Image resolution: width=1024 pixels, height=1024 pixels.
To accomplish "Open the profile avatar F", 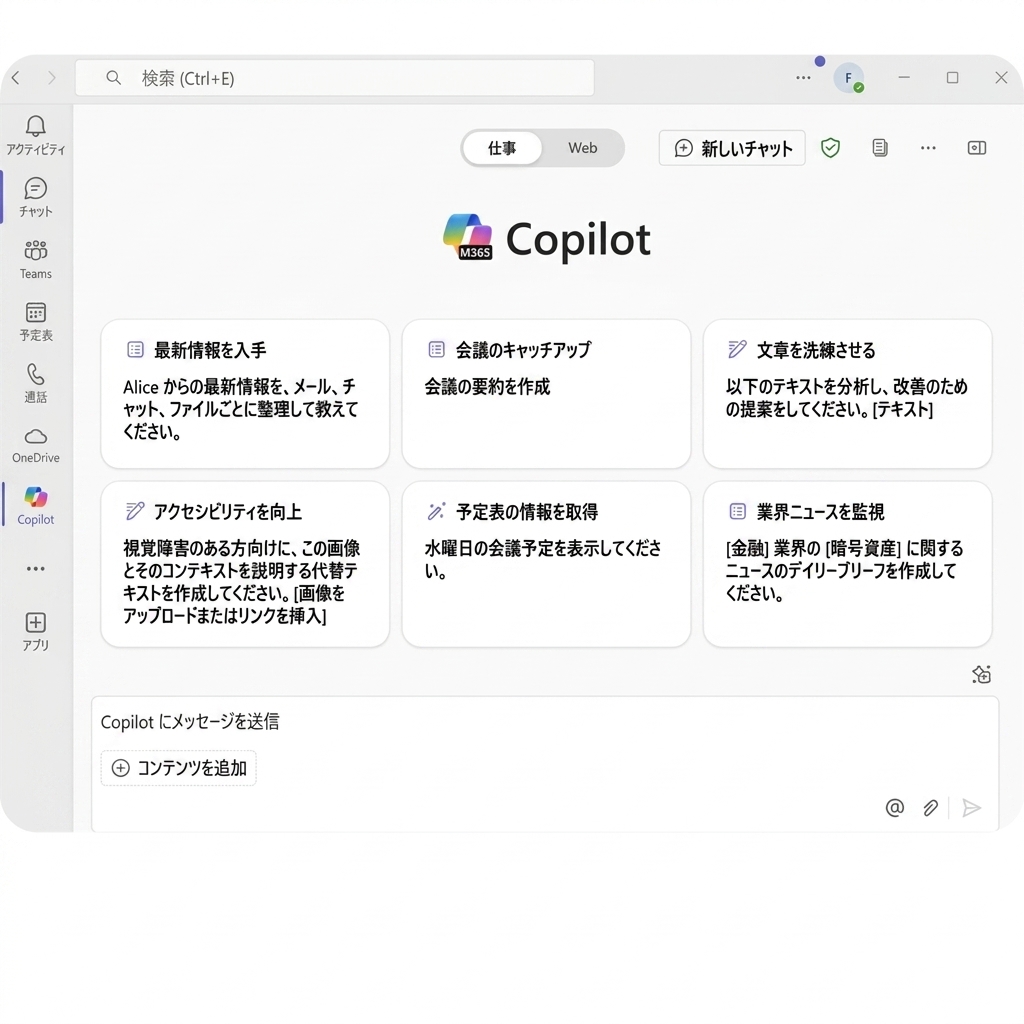I will point(848,78).
